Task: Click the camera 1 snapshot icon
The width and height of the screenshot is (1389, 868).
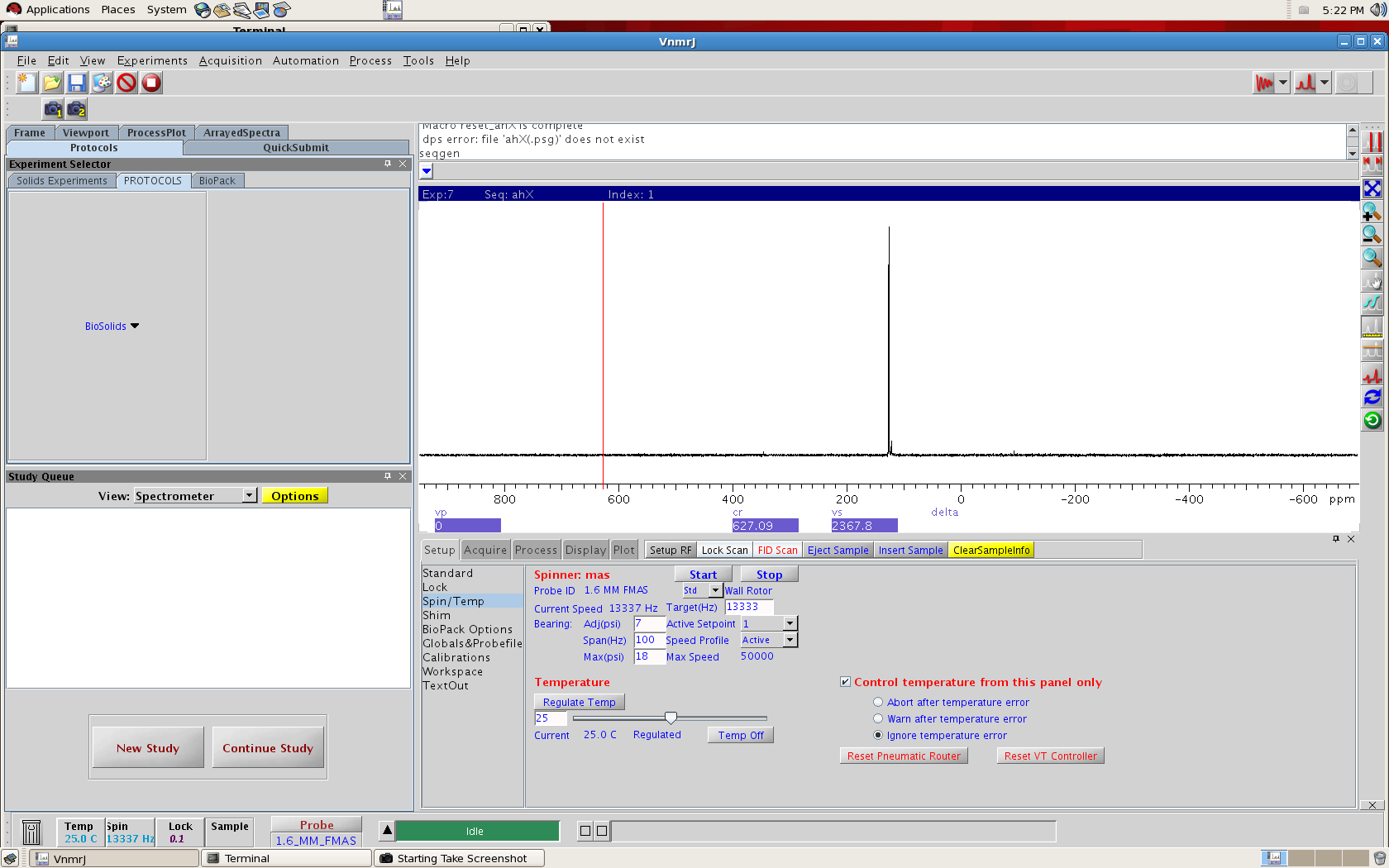Action: coord(53,109)
